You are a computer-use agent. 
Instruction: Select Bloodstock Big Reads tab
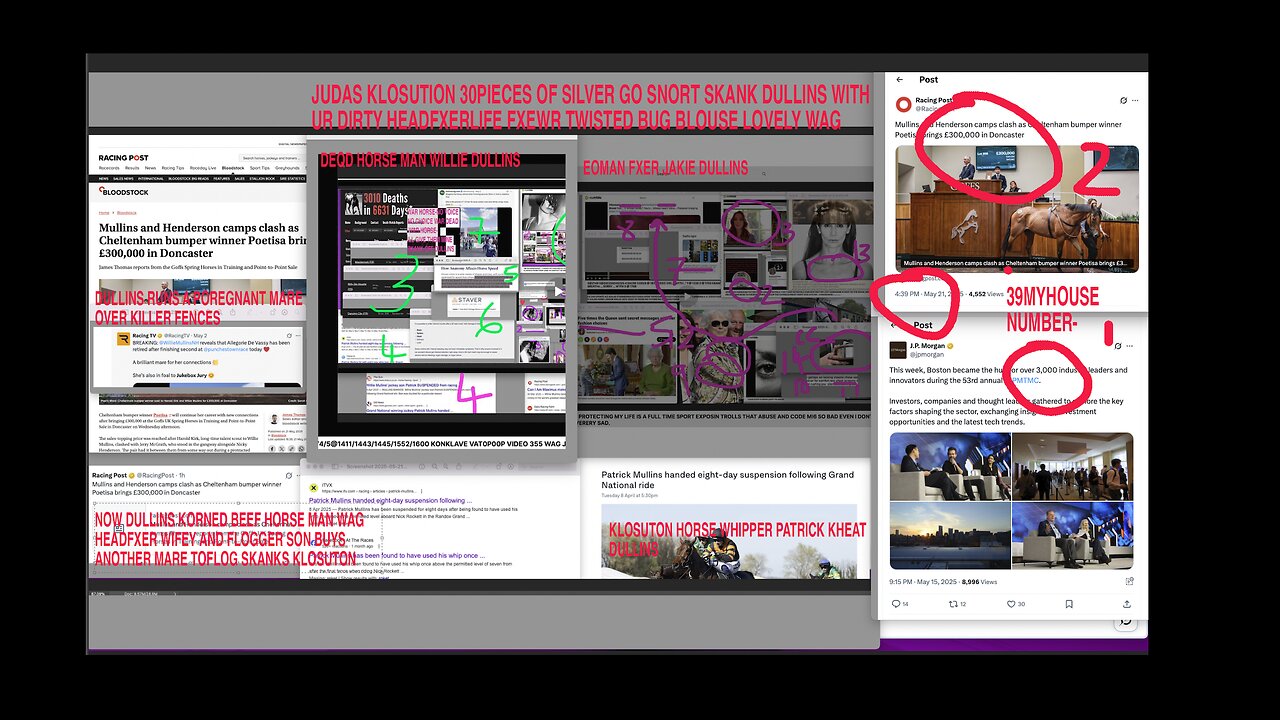(x=189, y=179)
